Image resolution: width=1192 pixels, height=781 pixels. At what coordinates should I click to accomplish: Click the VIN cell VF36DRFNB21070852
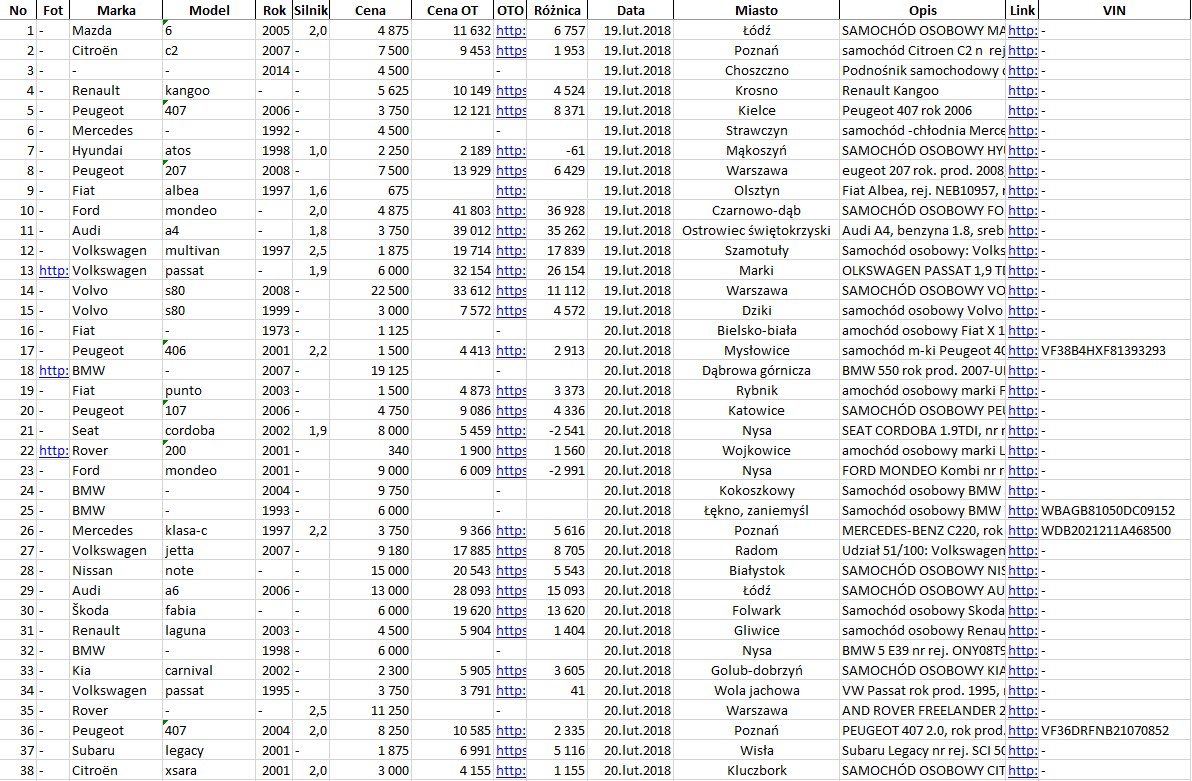tap(1114, 730)
